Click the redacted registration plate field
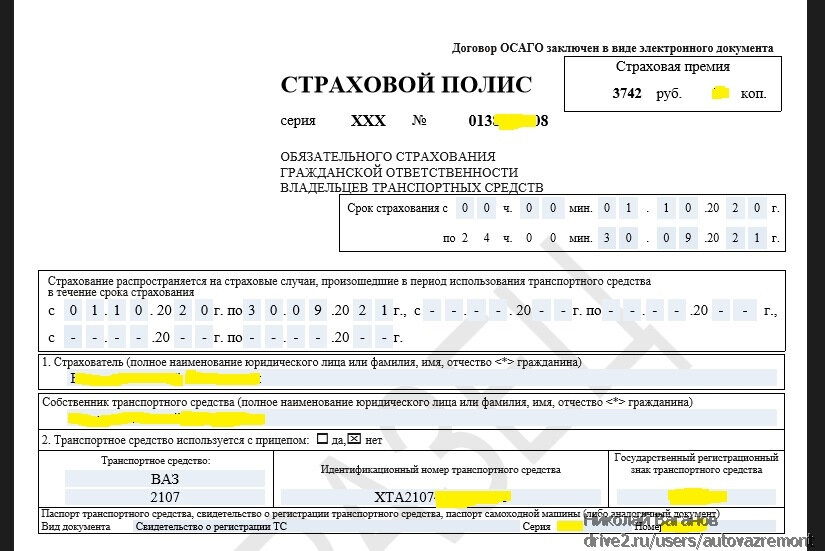 (697, 496)
